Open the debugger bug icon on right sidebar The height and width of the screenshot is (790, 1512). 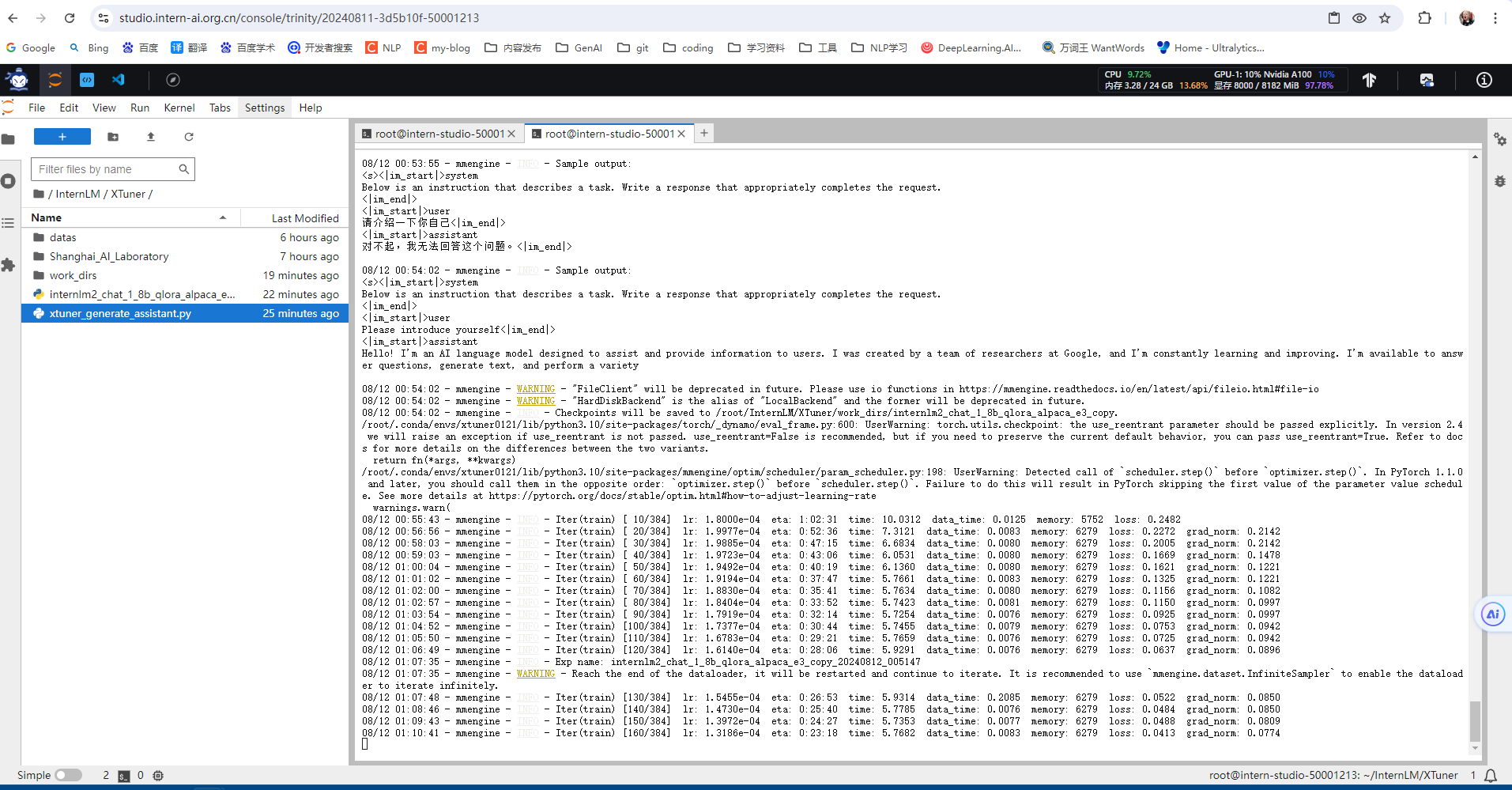coord(1500,181)
